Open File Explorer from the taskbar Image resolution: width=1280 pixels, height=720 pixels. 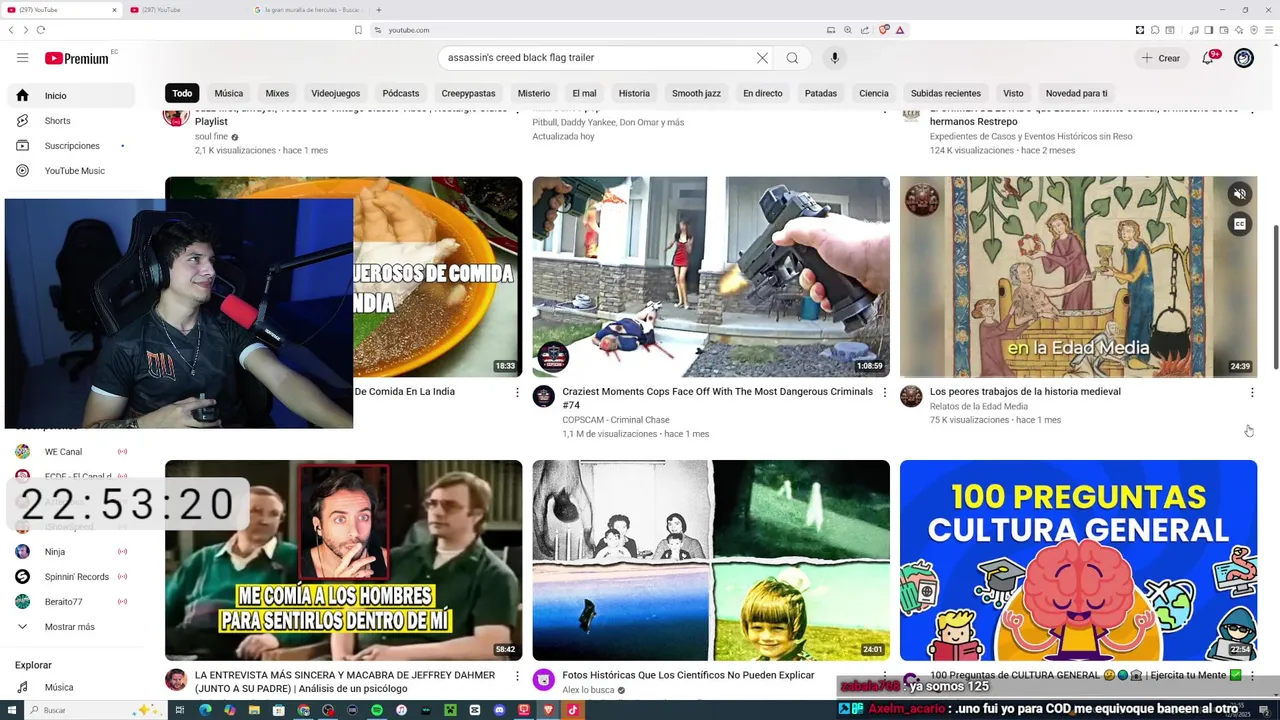coord(254,710)
